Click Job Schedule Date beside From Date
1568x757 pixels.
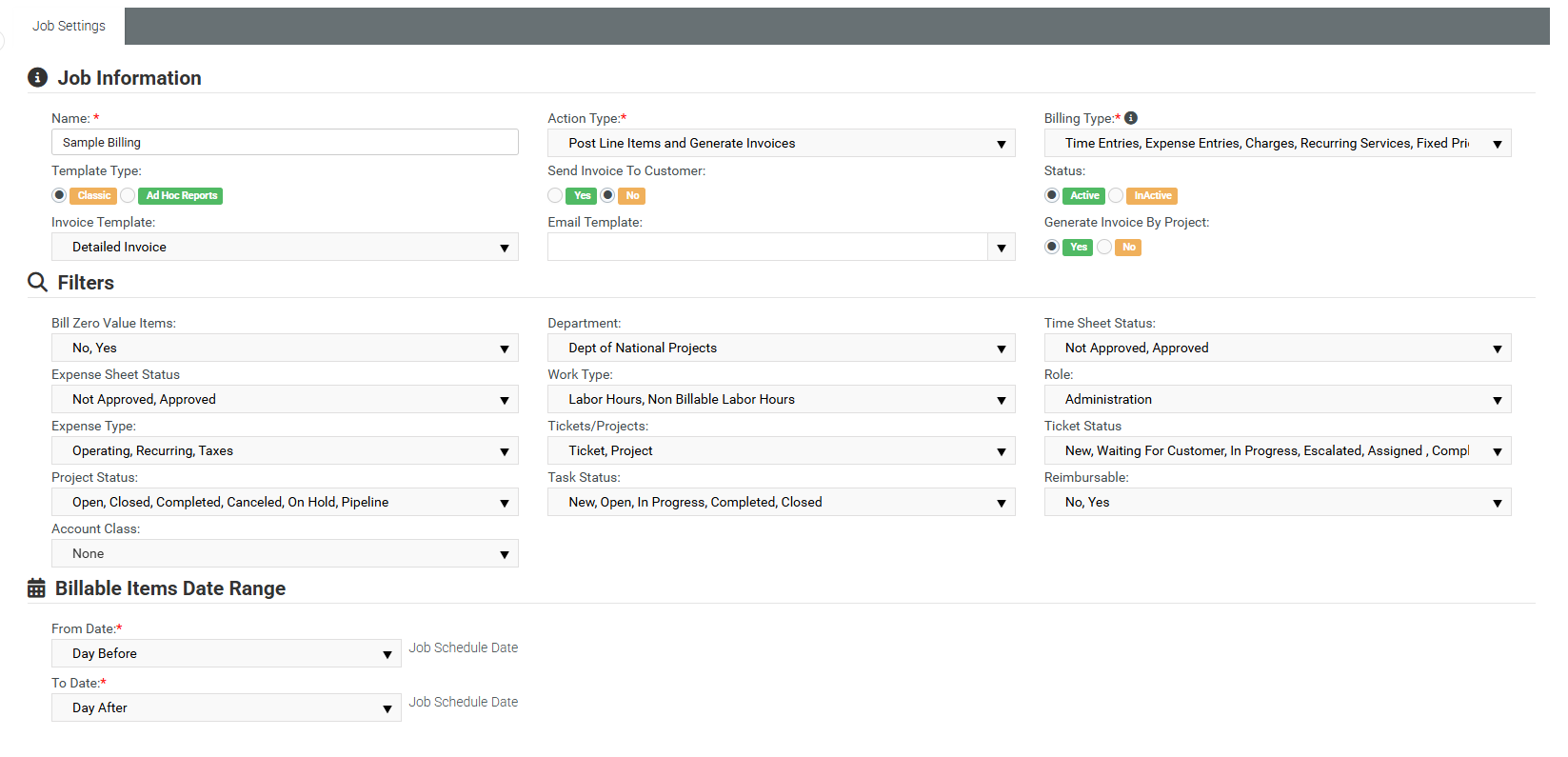[464, 647]
